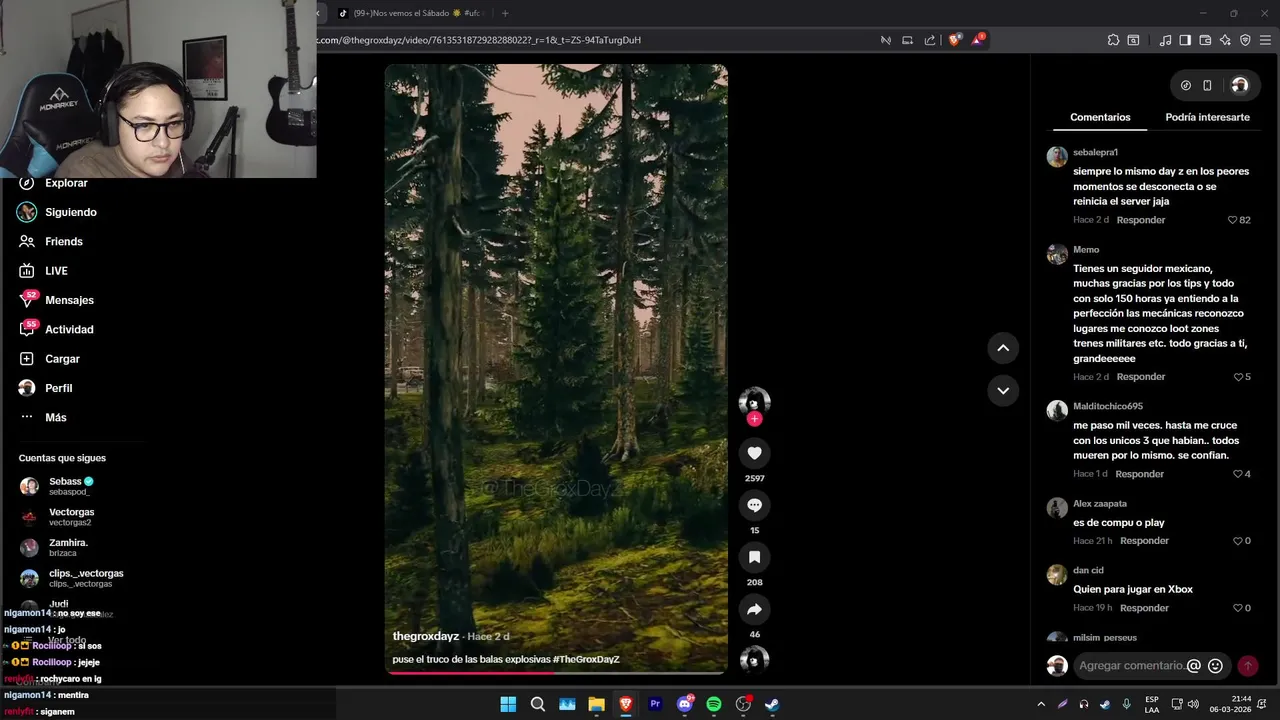Open Spotify from taskbar
This screenshot has height=720, width=1280.
tap(714, 704)
